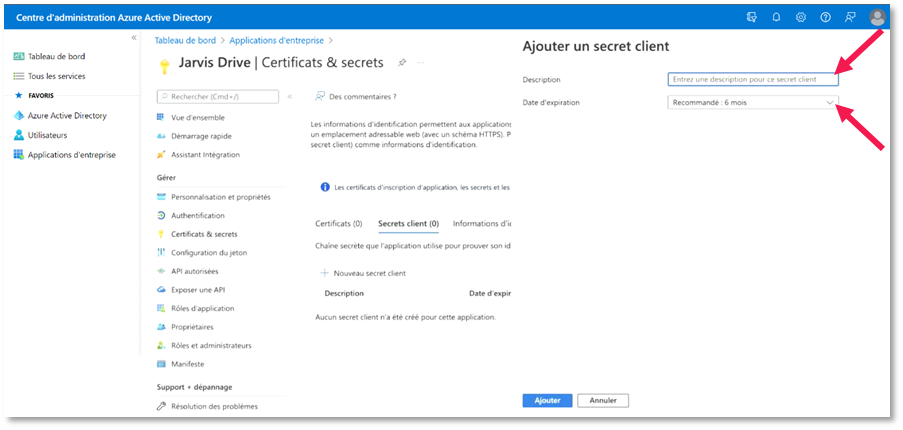Pin the Jarvis Drive blade
The image size is (903, 430).
(x=402, y=63)
